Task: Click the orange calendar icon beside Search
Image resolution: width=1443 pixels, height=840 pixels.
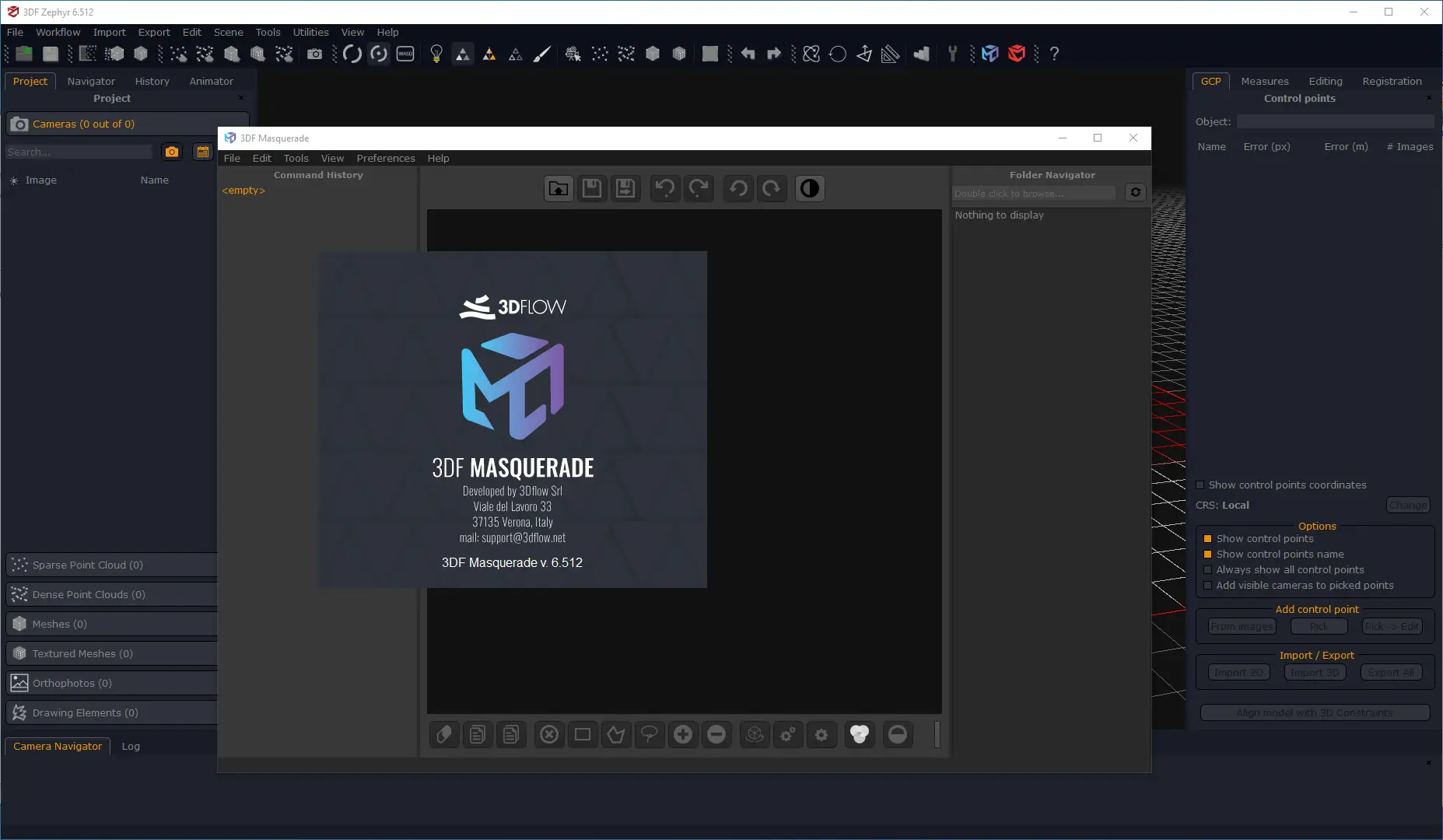Action: click(202, 152)
